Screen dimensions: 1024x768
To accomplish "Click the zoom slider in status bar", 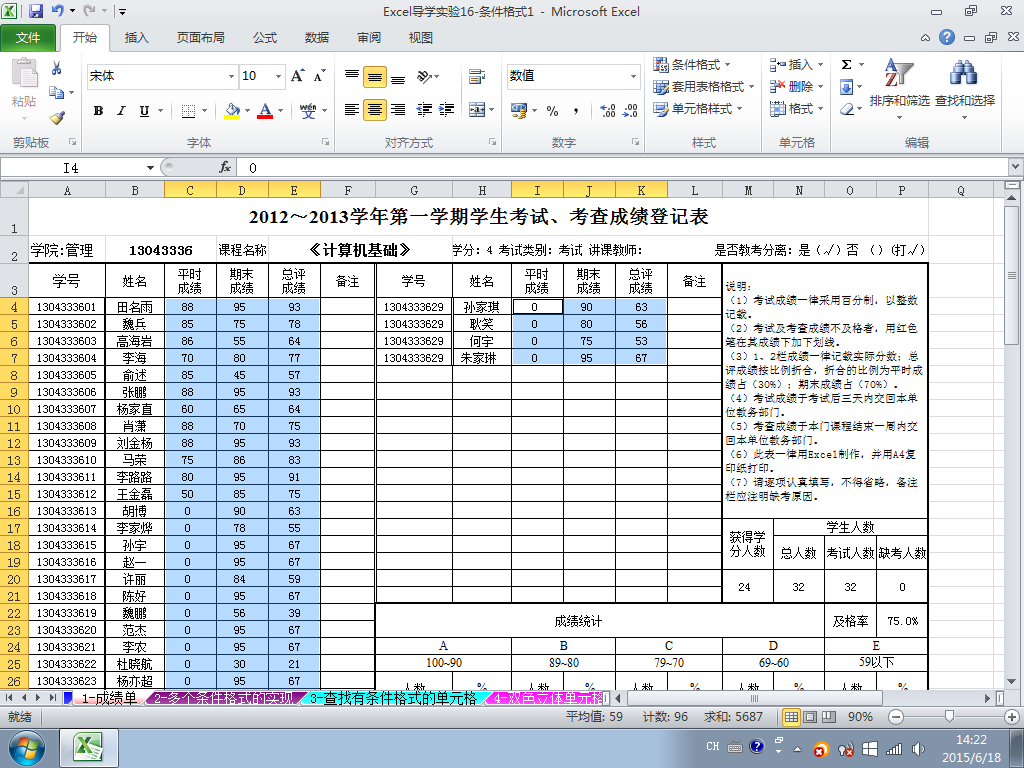I will (949, 716).
